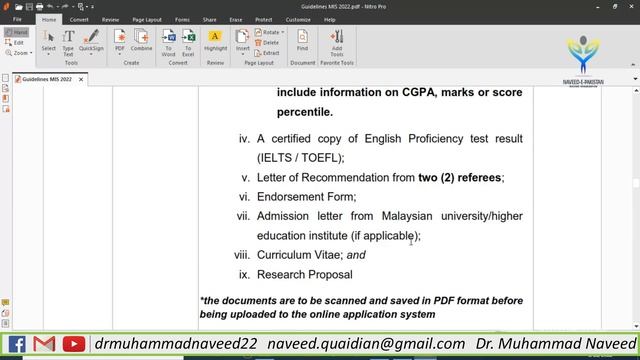Open the Pages pane in the sidebar
The height and width of the screenshot is (360, 640).
point(5,78)
